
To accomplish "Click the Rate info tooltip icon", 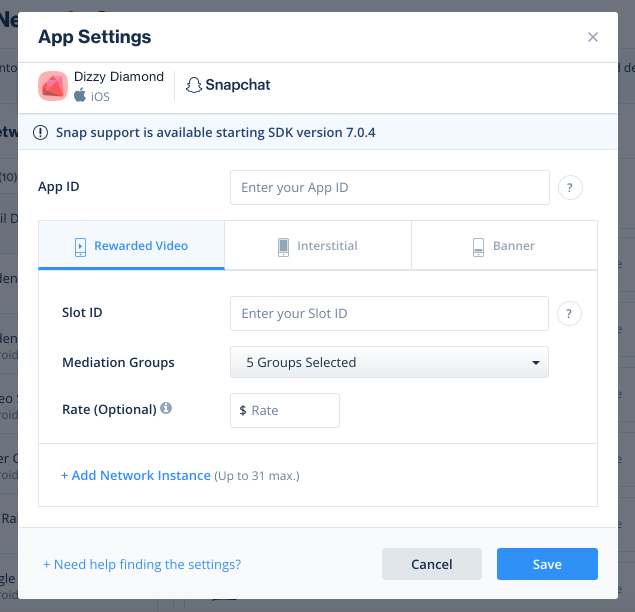I will (x=166, y=408).
